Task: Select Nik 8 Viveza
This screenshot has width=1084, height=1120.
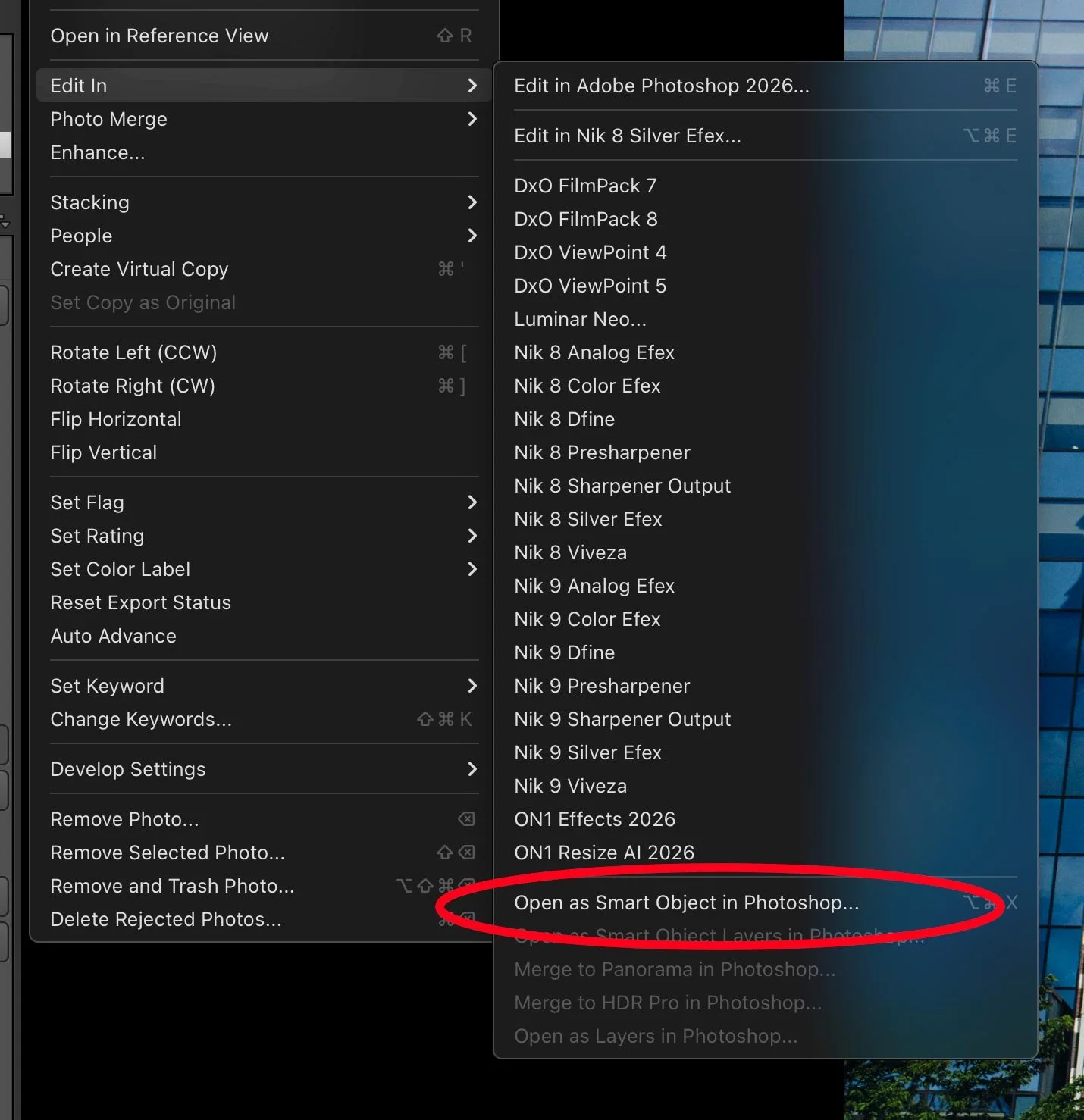Action: (x=766, y=552)
